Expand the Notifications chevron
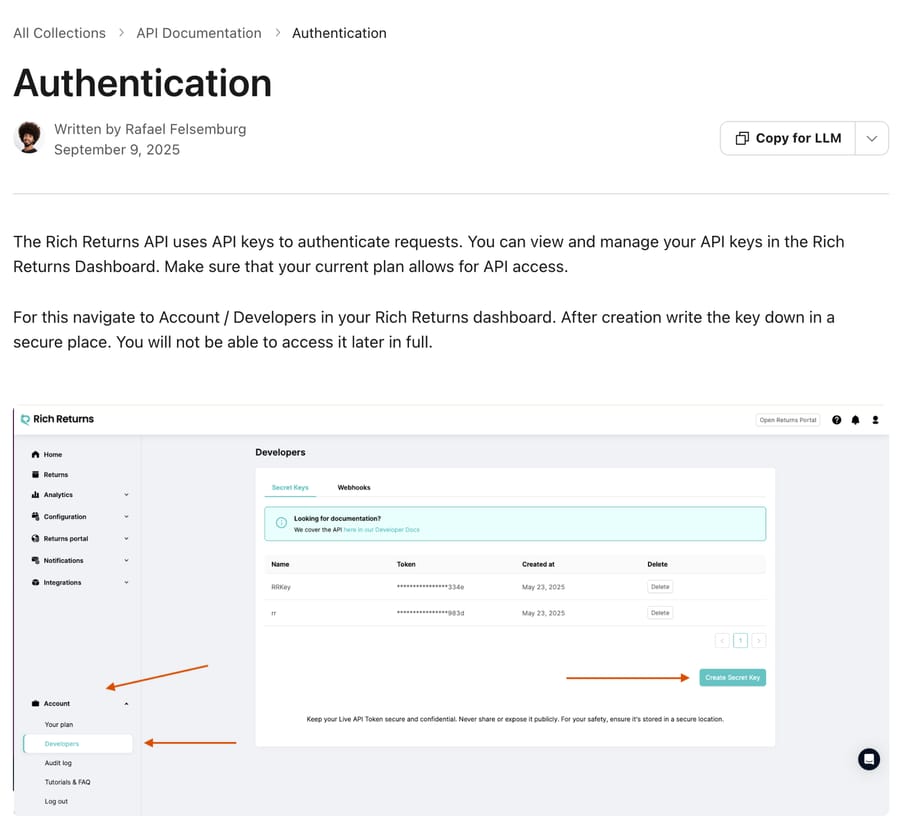The height and width of the screenshot is (829, 900). (x=126, y=560)
